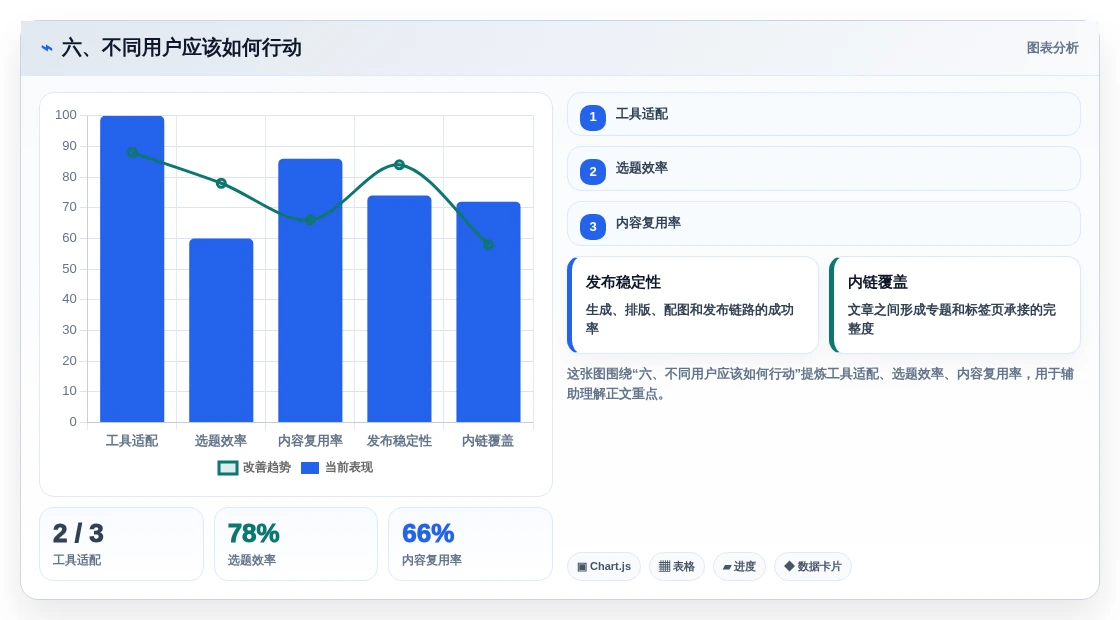1120x620 pixels.
Task: Click x-axis label 内链覆盖
Action: (x=489, y=441)
